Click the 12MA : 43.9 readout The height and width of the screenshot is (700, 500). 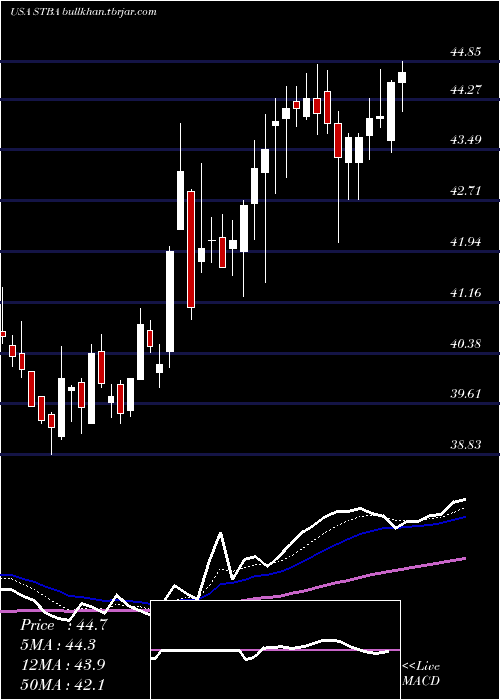62,664
